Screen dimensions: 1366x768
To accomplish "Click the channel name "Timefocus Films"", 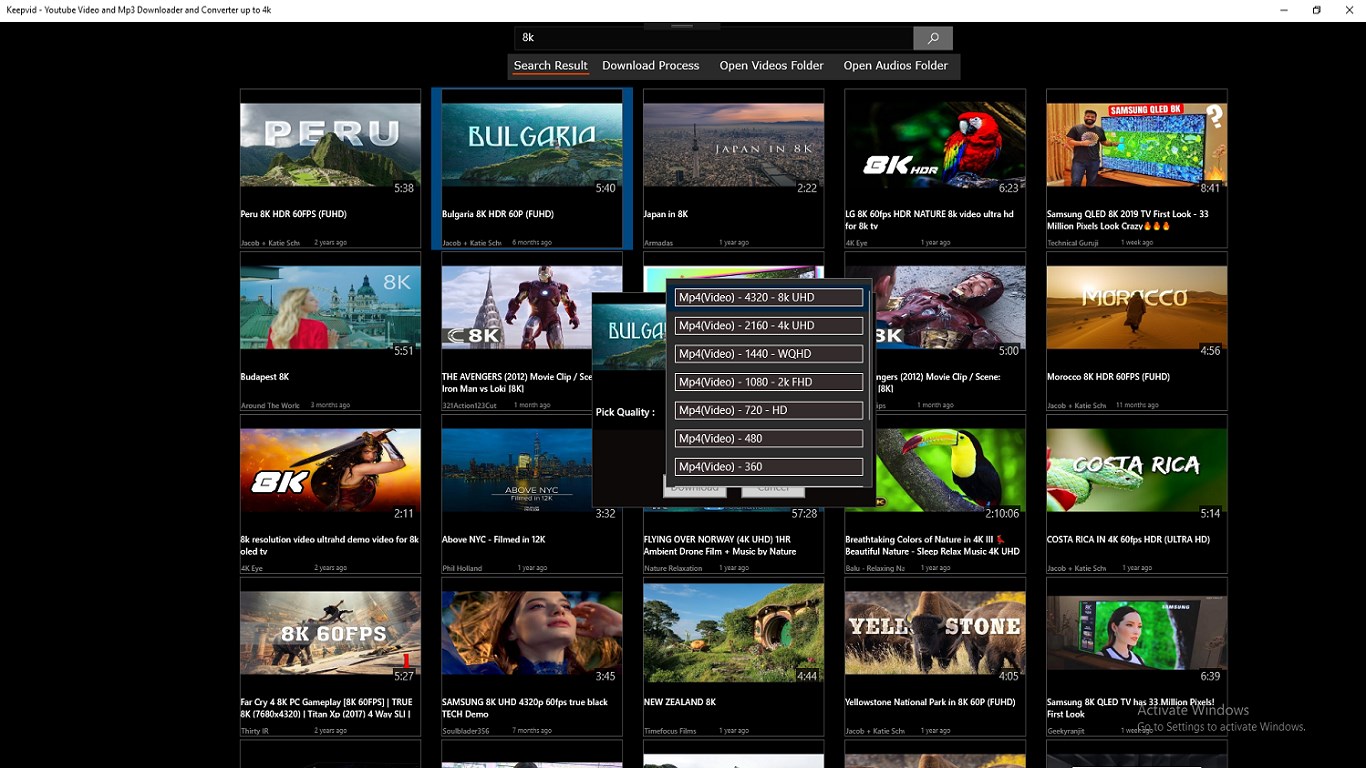I will coord(670,731).
